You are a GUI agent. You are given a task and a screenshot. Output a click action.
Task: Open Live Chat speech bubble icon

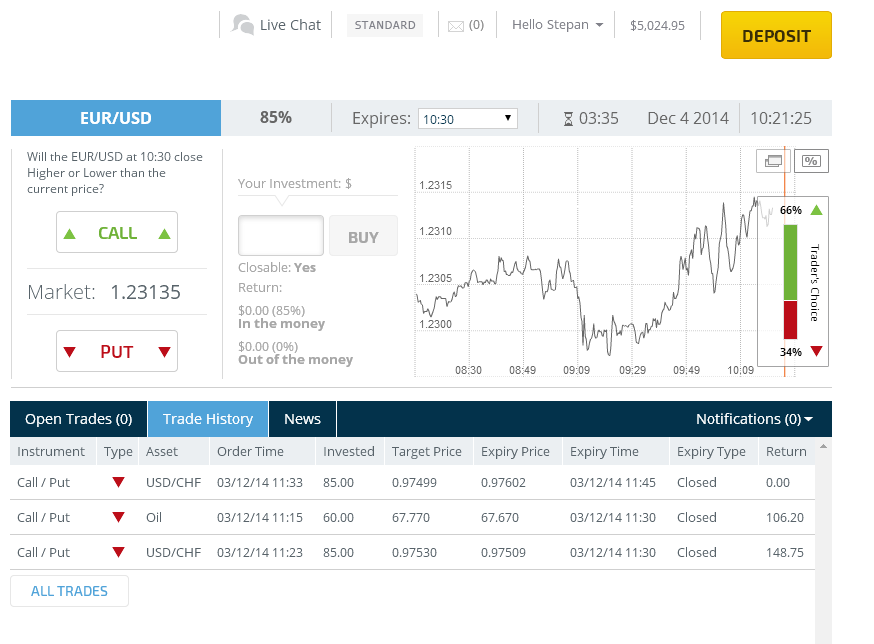point(242,25)
